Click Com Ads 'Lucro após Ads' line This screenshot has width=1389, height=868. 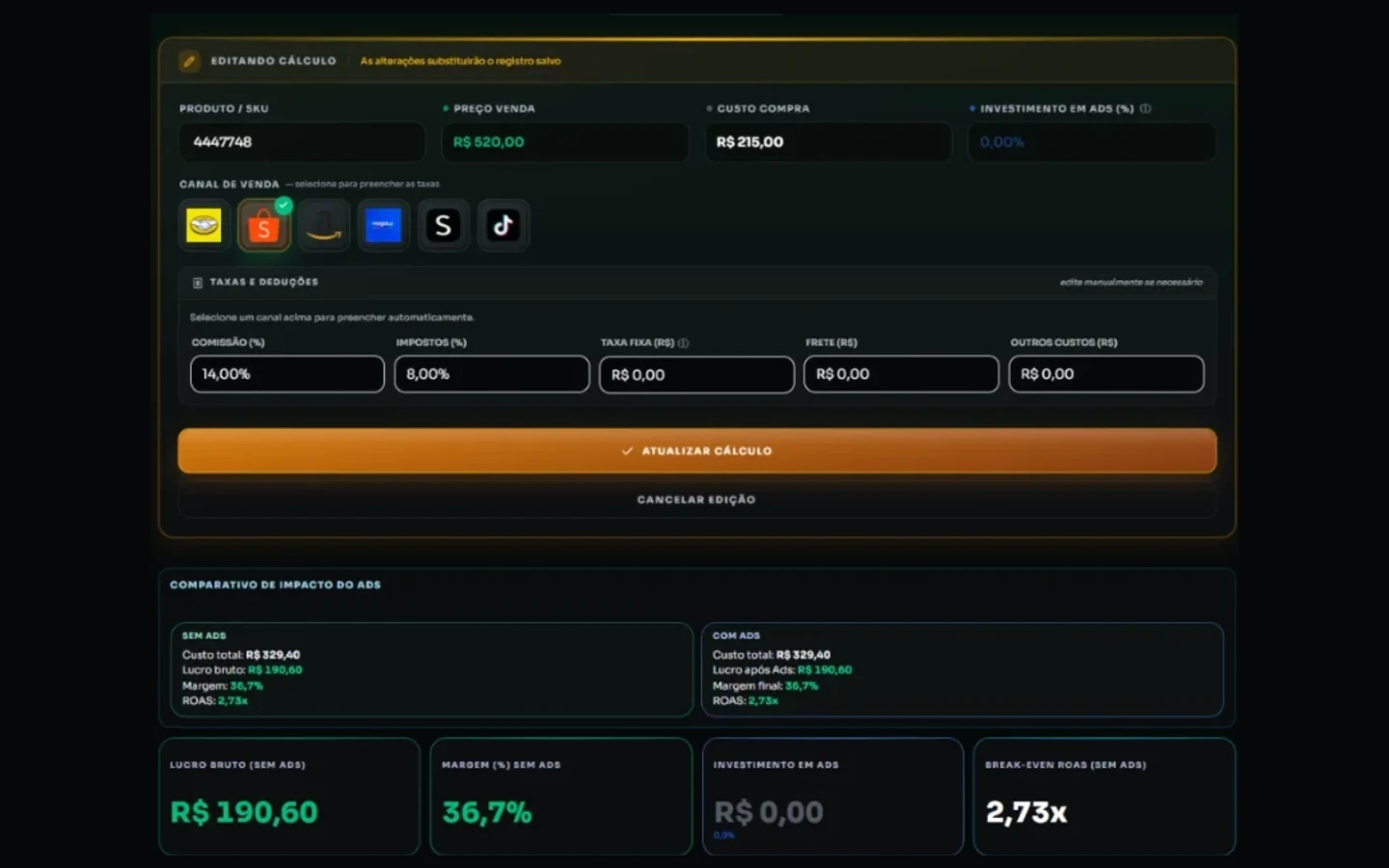point(782,669)
